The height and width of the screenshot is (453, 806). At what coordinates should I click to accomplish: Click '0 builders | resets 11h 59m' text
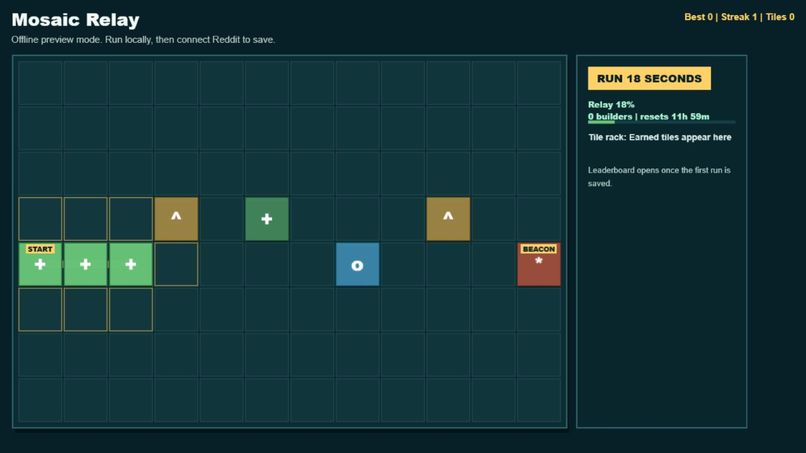coord(649,116)
